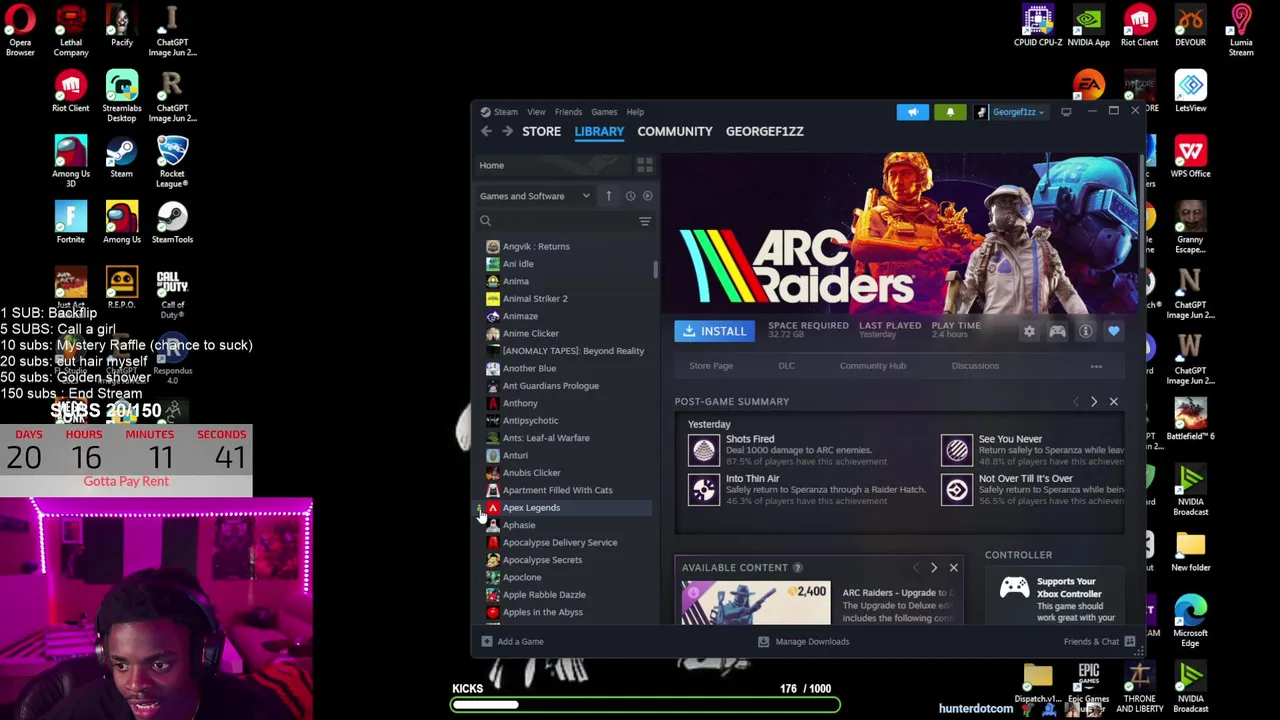Dismiss the Post-Game Summary section
1280x720 pixels.
coord(1113,402)
